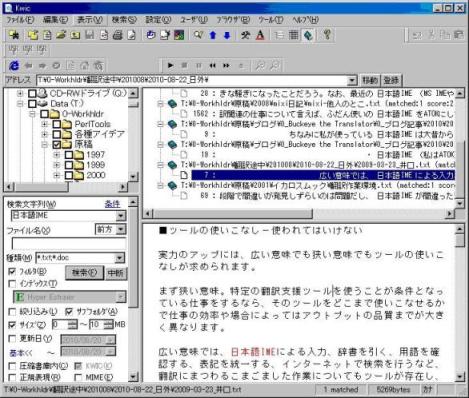The width and height of the screenshot is (469, 398).
Task: Toggle the フィルタ(B) checkbox
Action: pyautogui.click(x=12, y=271)
